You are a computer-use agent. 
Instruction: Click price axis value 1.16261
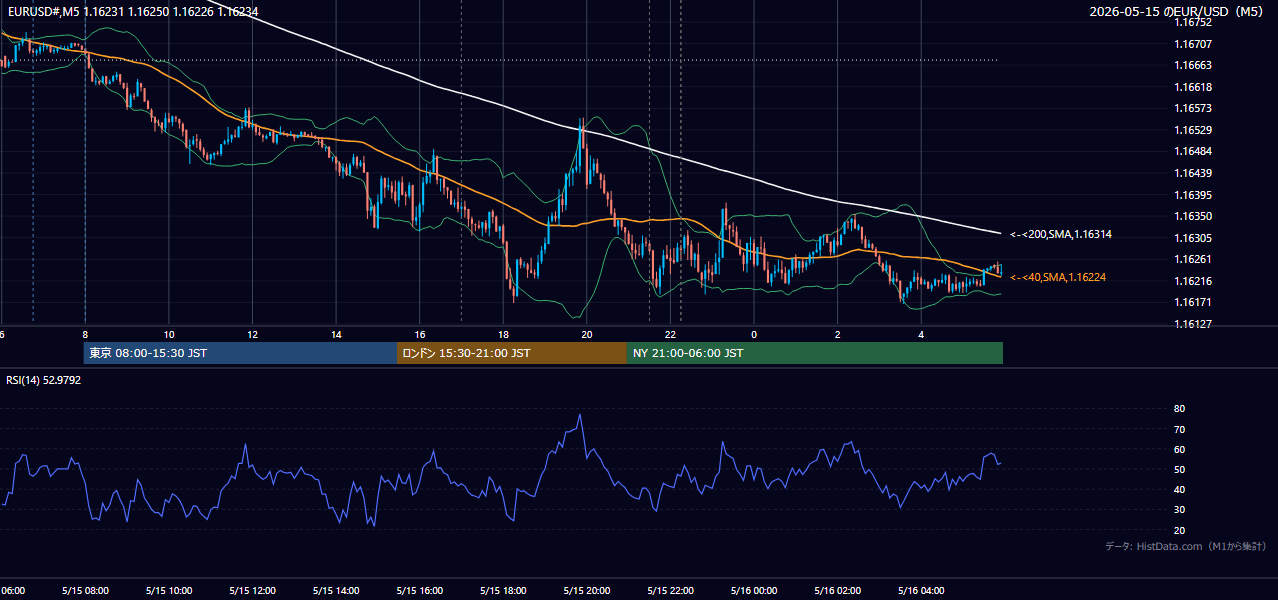[1192, 259]
